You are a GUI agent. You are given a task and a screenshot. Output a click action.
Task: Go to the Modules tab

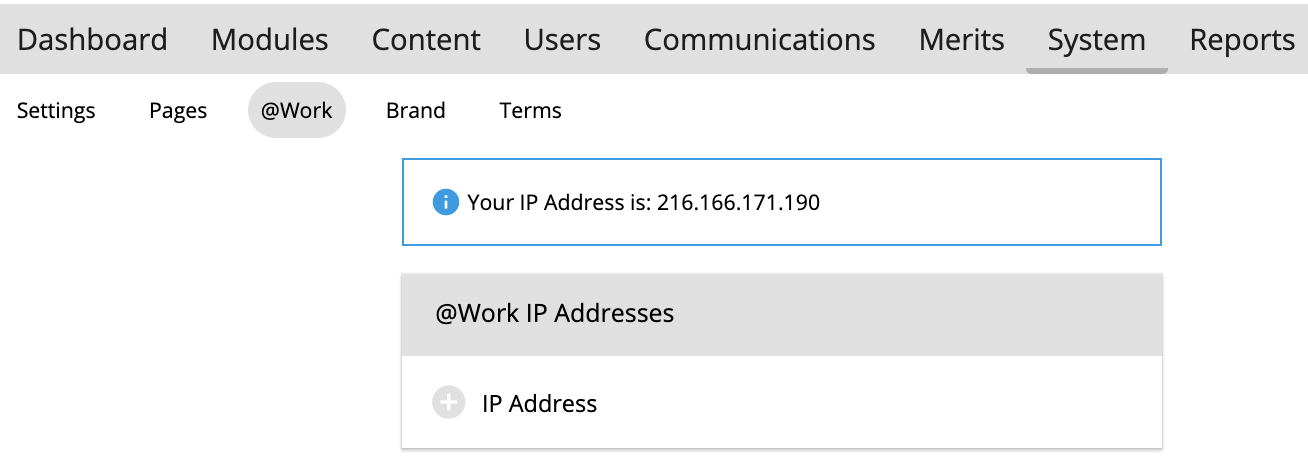tap(270, 40)
